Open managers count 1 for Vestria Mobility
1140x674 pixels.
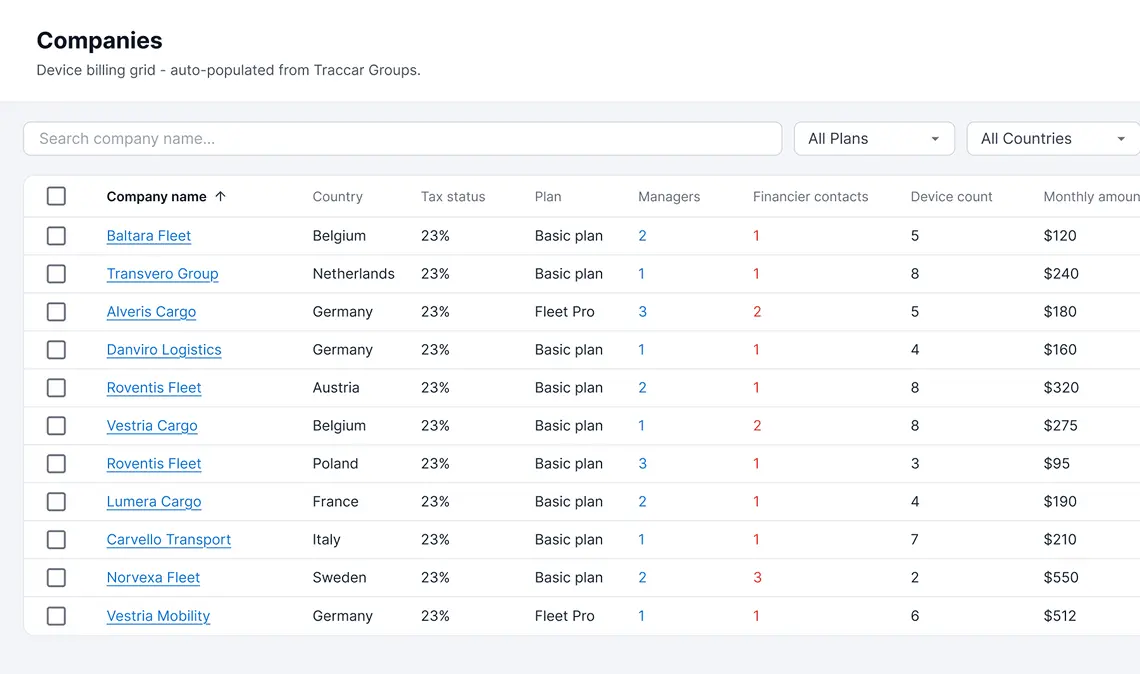click(641, 616)
